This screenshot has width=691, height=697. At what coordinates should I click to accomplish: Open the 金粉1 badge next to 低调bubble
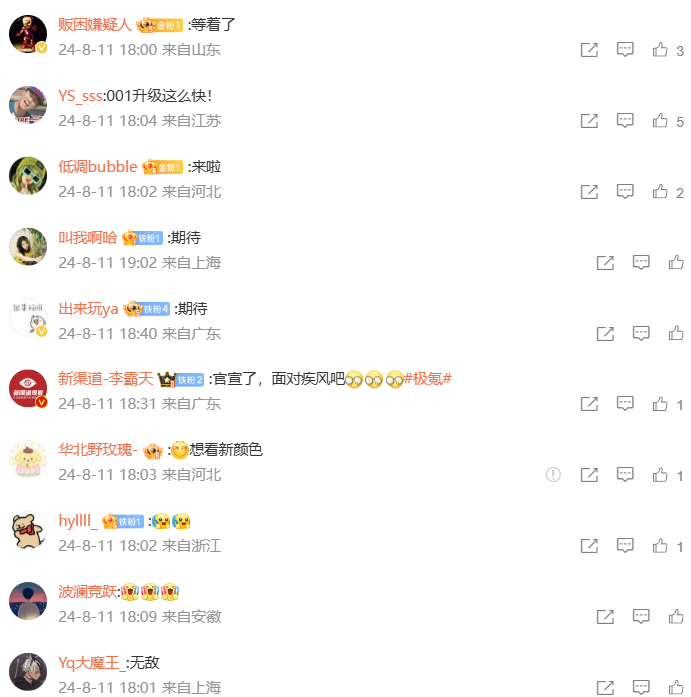pos(163,167)
